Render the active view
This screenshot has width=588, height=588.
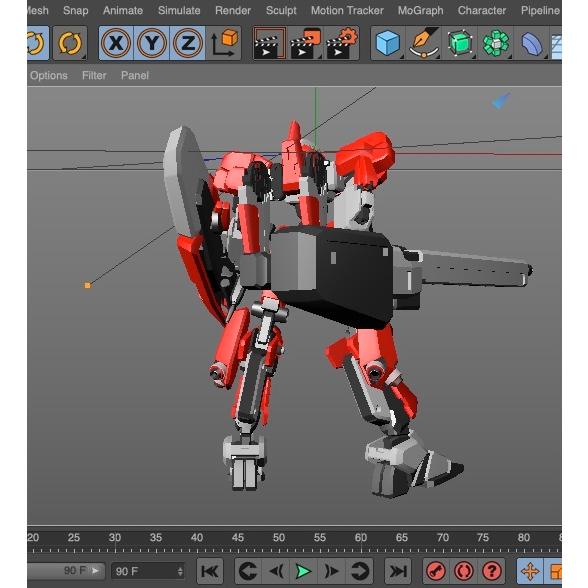click(x=269, y=43)
